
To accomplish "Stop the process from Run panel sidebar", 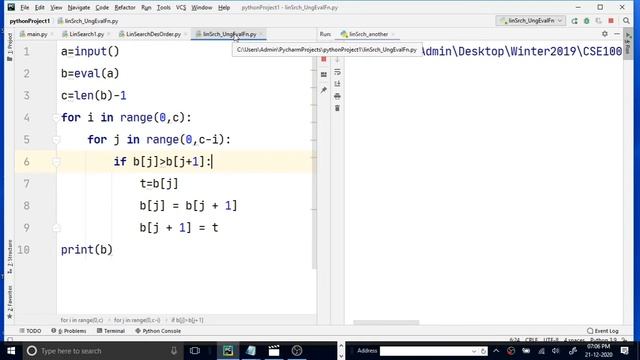I will point(324,60).
